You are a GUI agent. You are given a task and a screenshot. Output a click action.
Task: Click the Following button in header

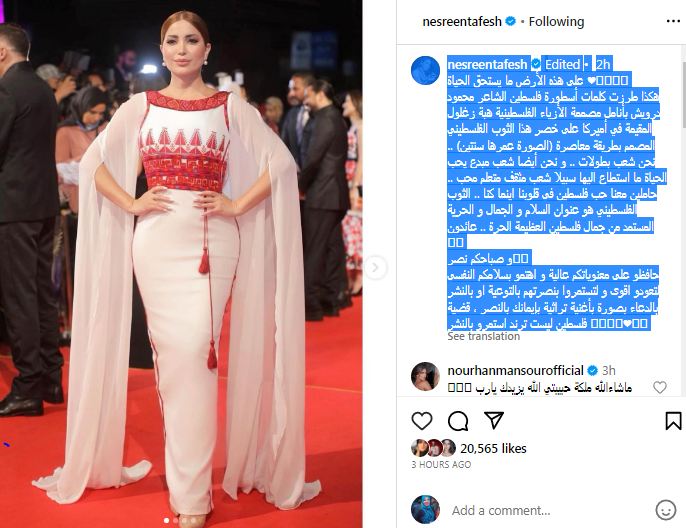point(556,21)
